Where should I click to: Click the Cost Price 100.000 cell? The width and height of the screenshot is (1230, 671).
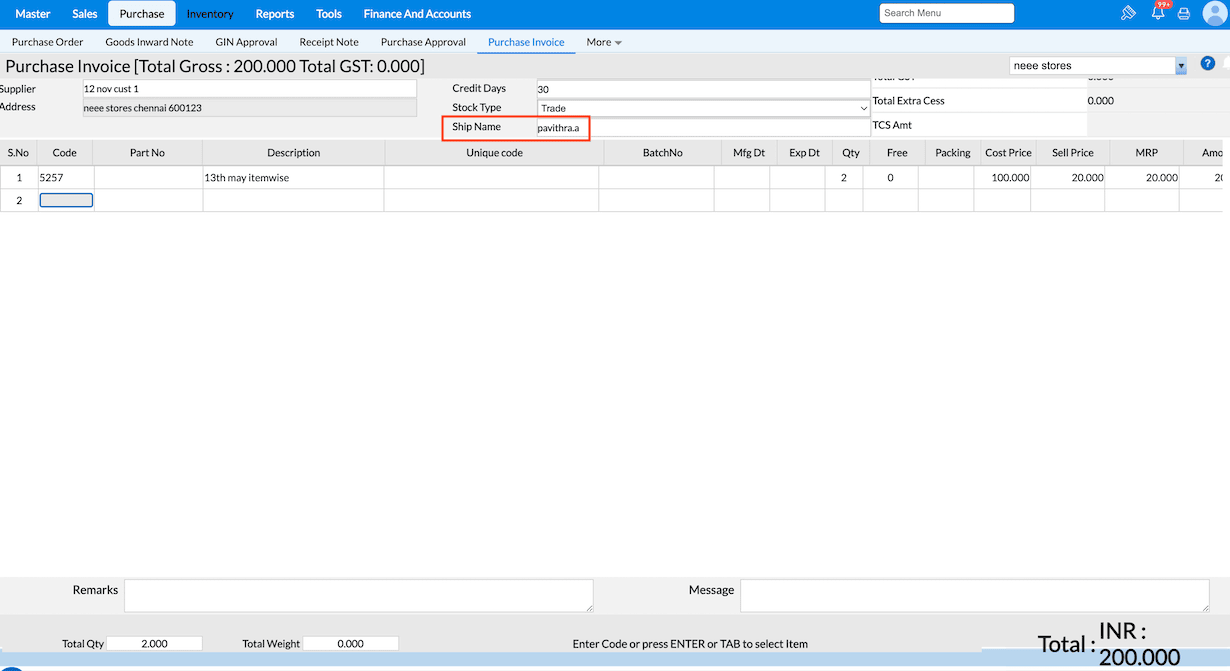point(1002,177)
